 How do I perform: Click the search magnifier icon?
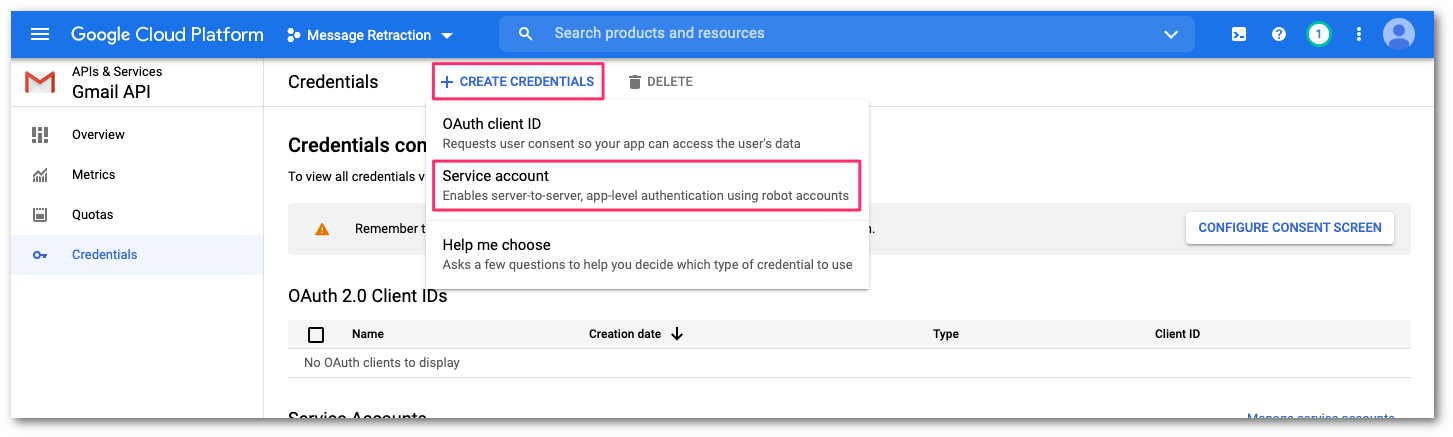[526, 34]
